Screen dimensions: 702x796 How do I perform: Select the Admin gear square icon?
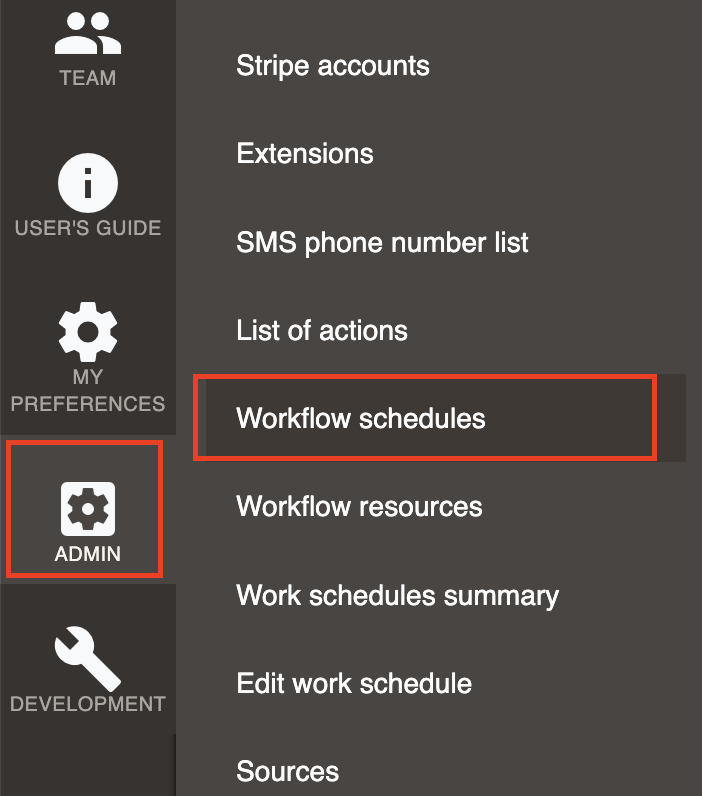(88, 509)
